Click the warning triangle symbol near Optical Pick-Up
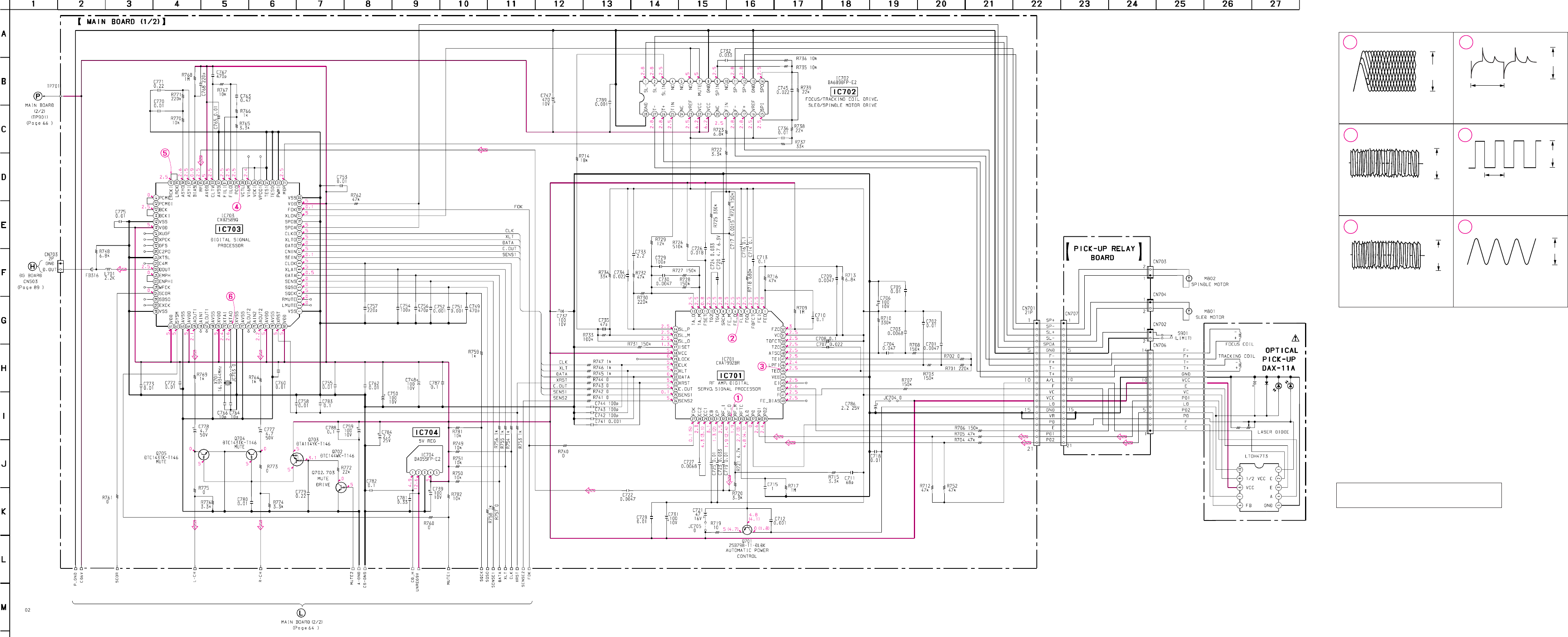1568x637 pixels. pyautogui.click(x=1294, y=338)
